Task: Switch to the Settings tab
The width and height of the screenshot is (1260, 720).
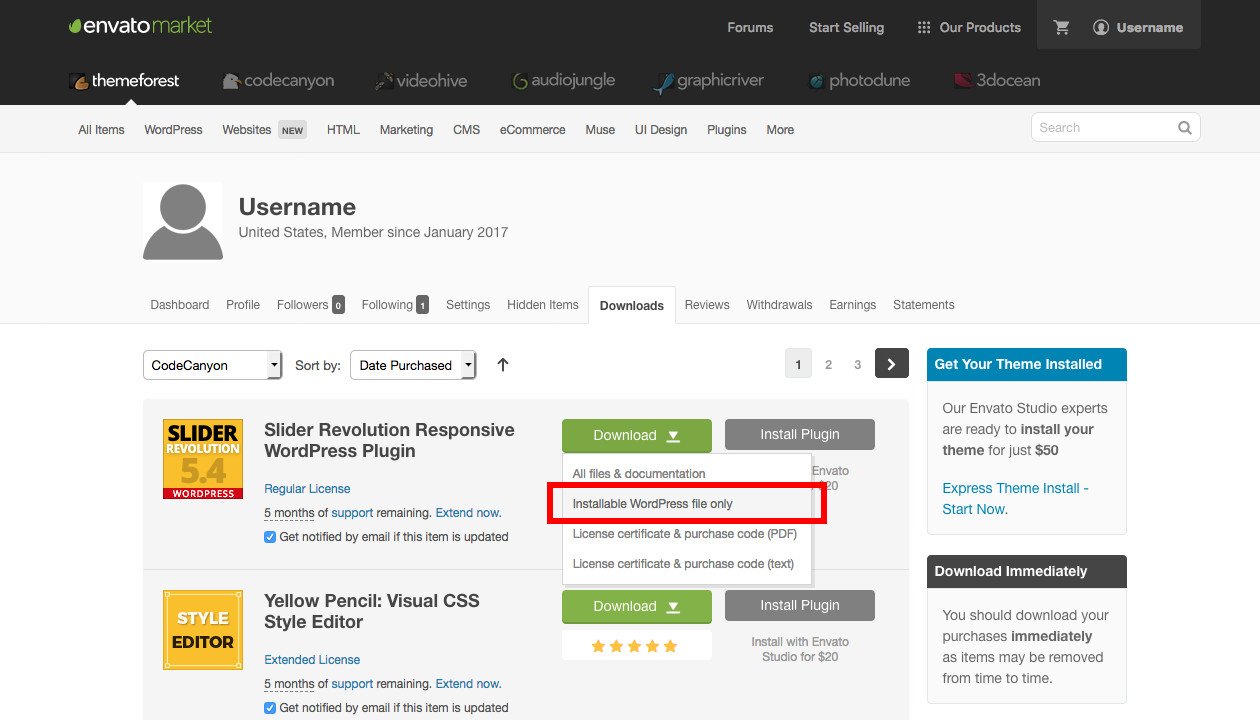Action: pos(468,305)
